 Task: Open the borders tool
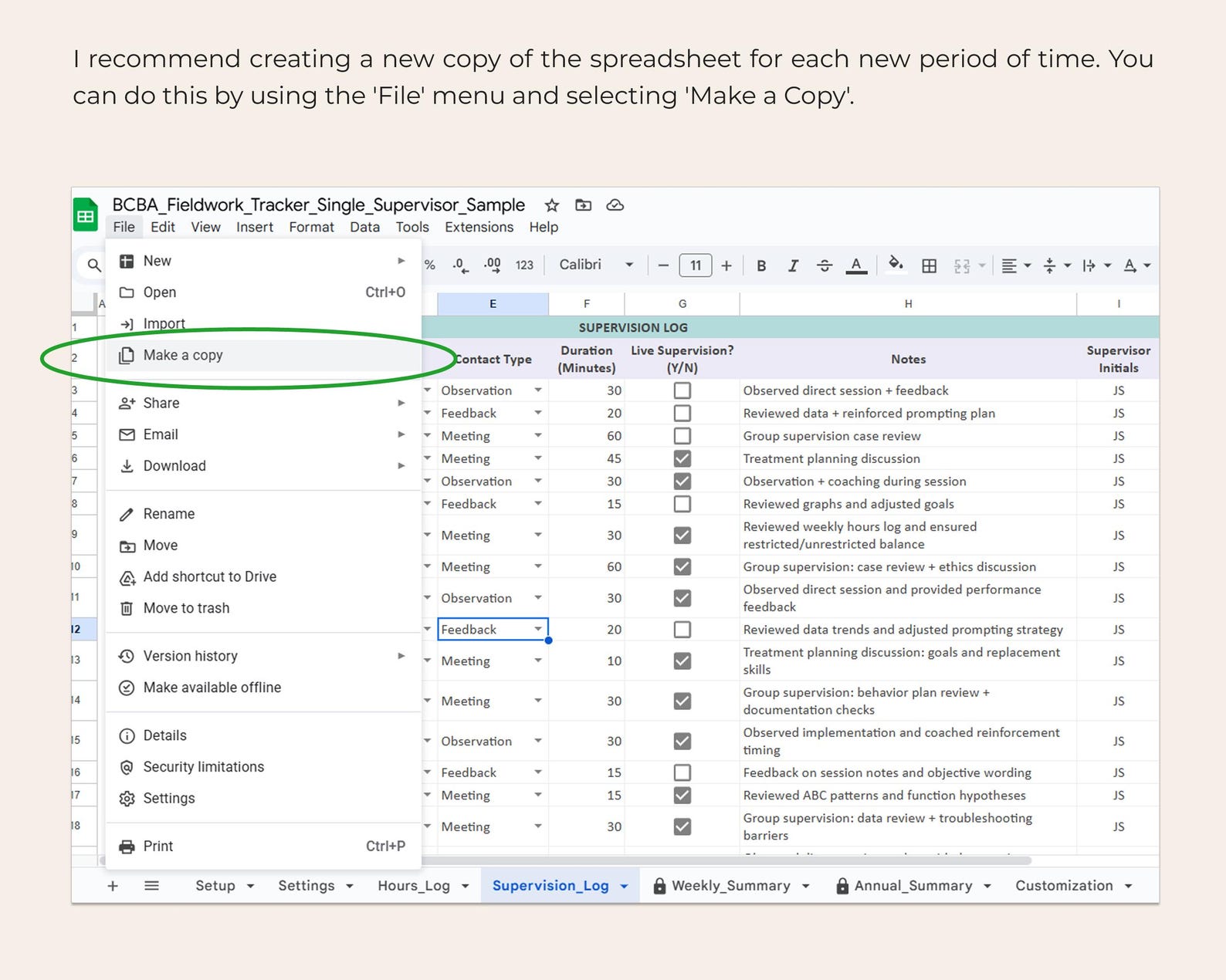point(930,265)
